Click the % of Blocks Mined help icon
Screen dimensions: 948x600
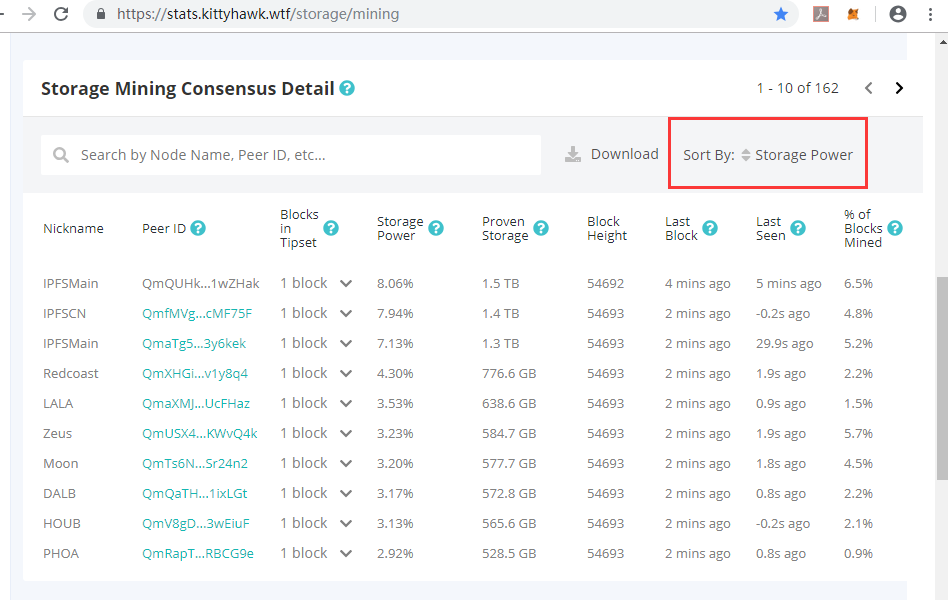(x=895, y=228)
